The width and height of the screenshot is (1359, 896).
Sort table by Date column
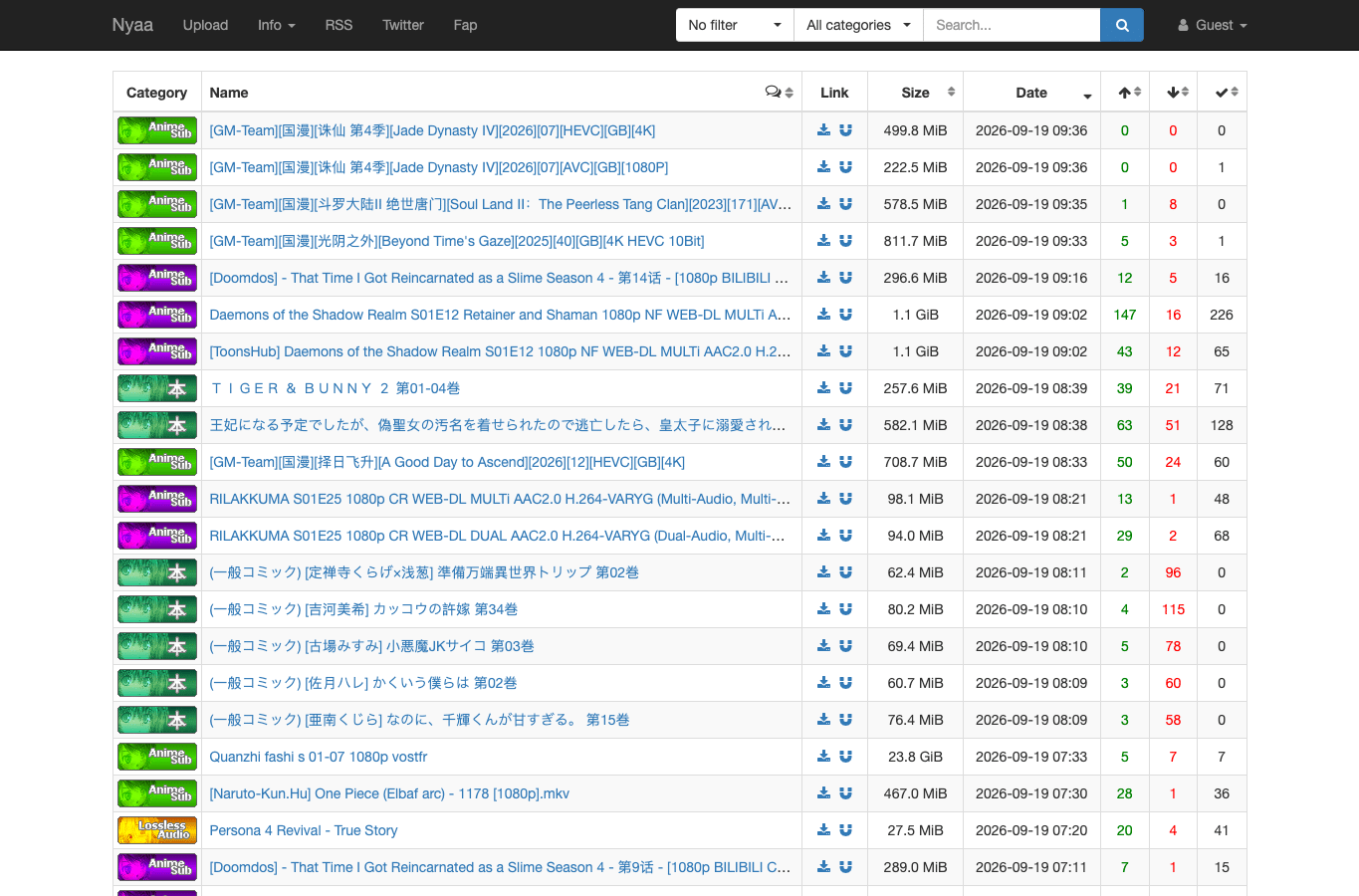pos(1032,93)
